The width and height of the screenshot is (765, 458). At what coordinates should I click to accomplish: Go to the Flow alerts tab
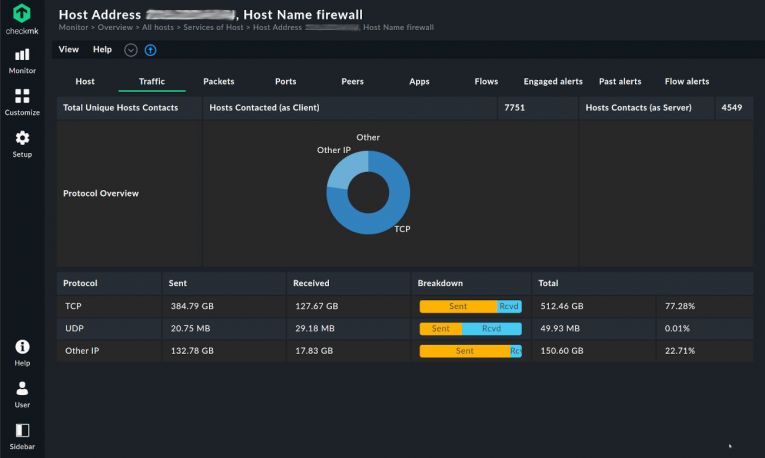[687, 81]
